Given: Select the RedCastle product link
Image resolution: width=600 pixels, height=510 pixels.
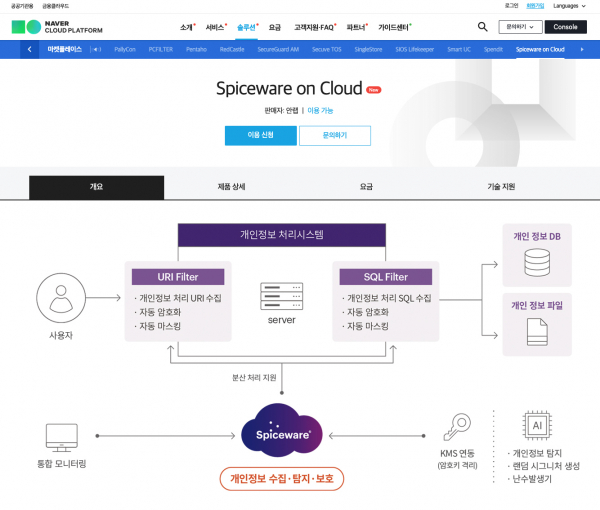Looking at the screenshot, I should coord(231,48).
